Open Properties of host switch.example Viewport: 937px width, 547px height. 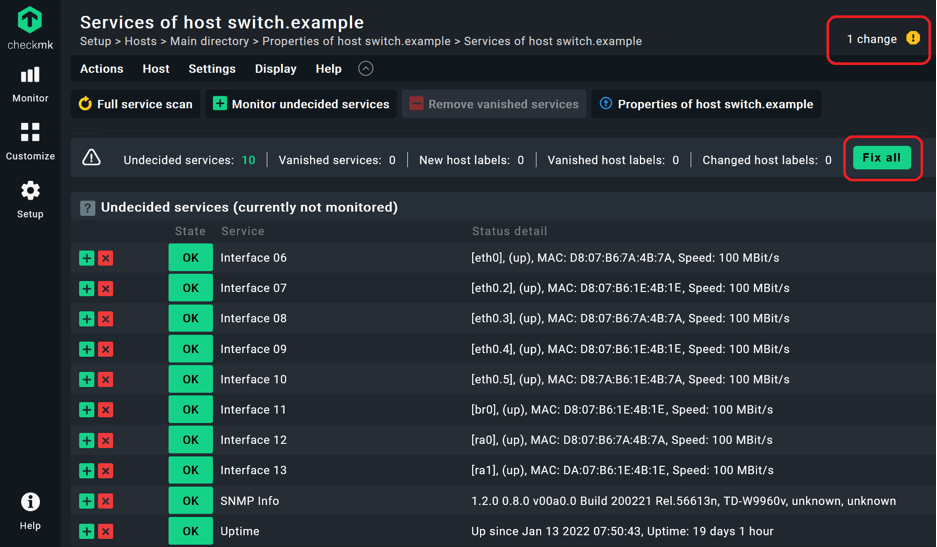coord(706,104)
